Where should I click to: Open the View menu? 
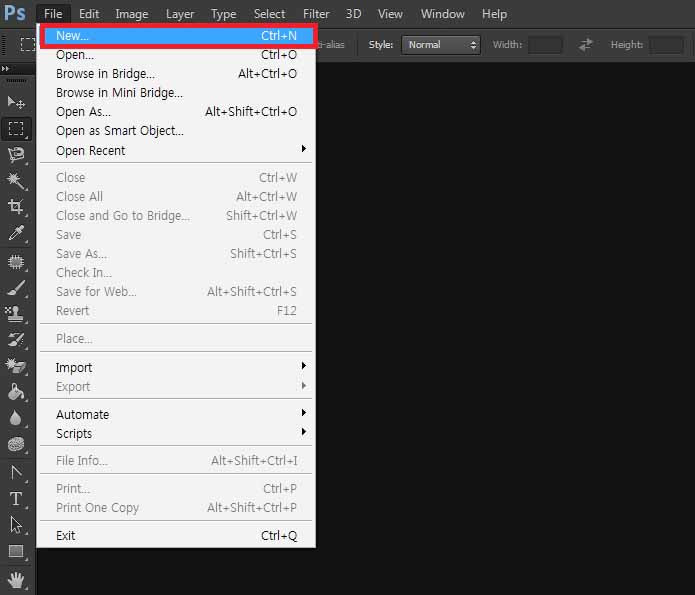click(x=390, y=14)
